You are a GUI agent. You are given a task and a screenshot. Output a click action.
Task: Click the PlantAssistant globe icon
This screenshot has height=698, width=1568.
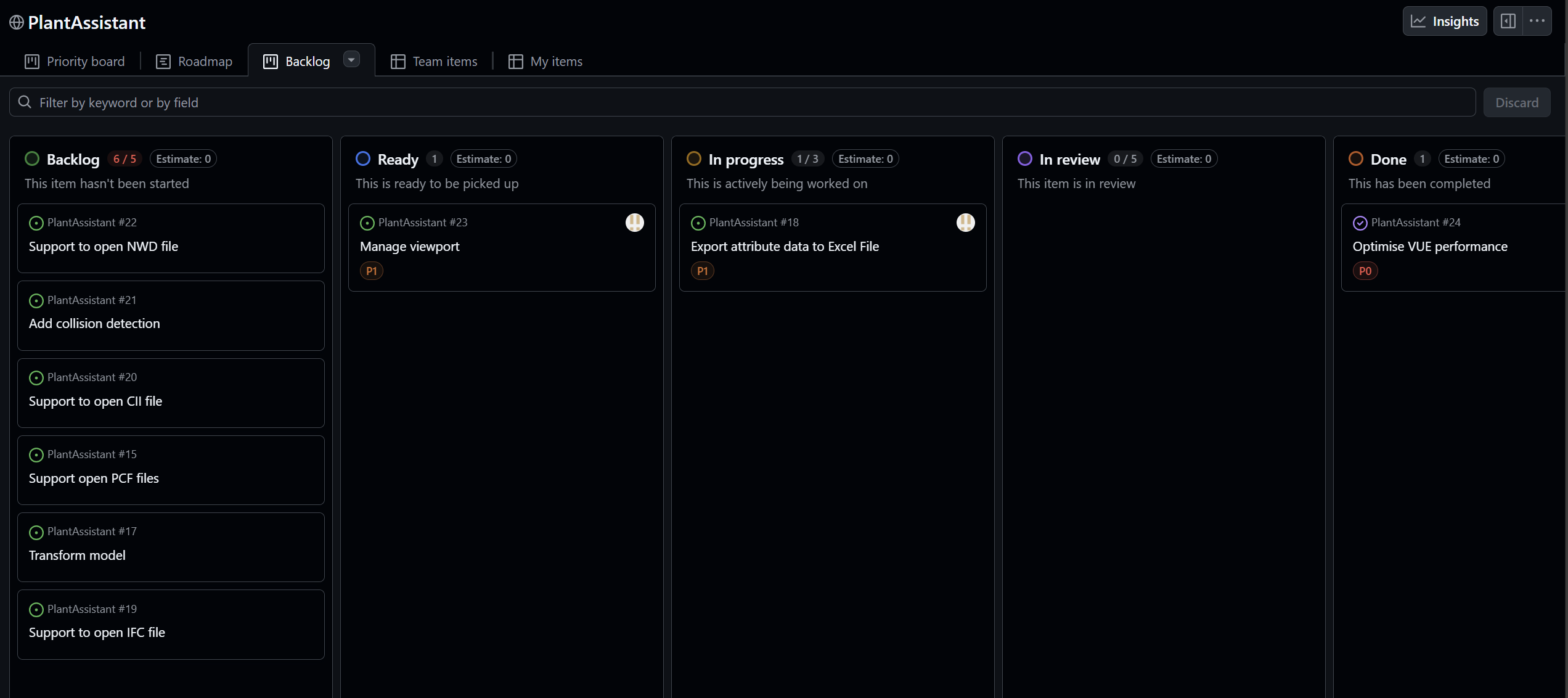tap(17, 22)
